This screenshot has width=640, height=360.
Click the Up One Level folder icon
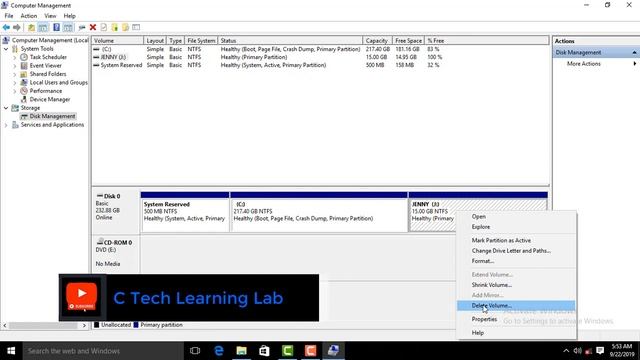(x=31, y=27)
